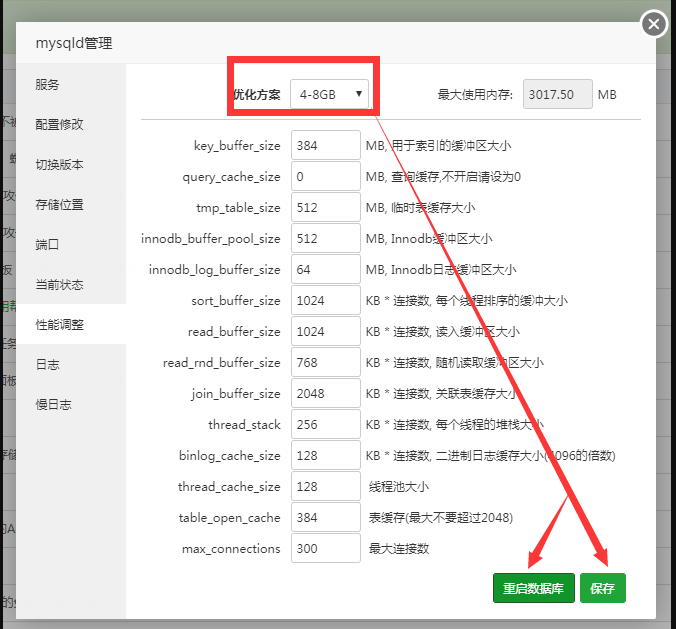The height and width of the screenshot is (629, 676).
Task: Click the 用于索引的缓冲区大小 description
Action: pos(451,146)
